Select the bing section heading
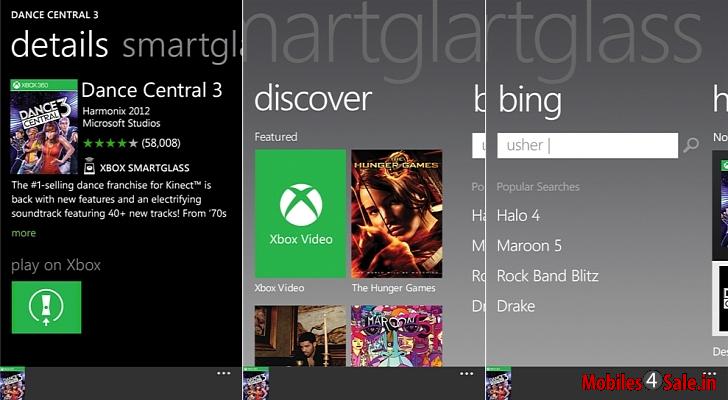Image resolution: width=728 pixels, height=400 pixels. coord(530,101)
